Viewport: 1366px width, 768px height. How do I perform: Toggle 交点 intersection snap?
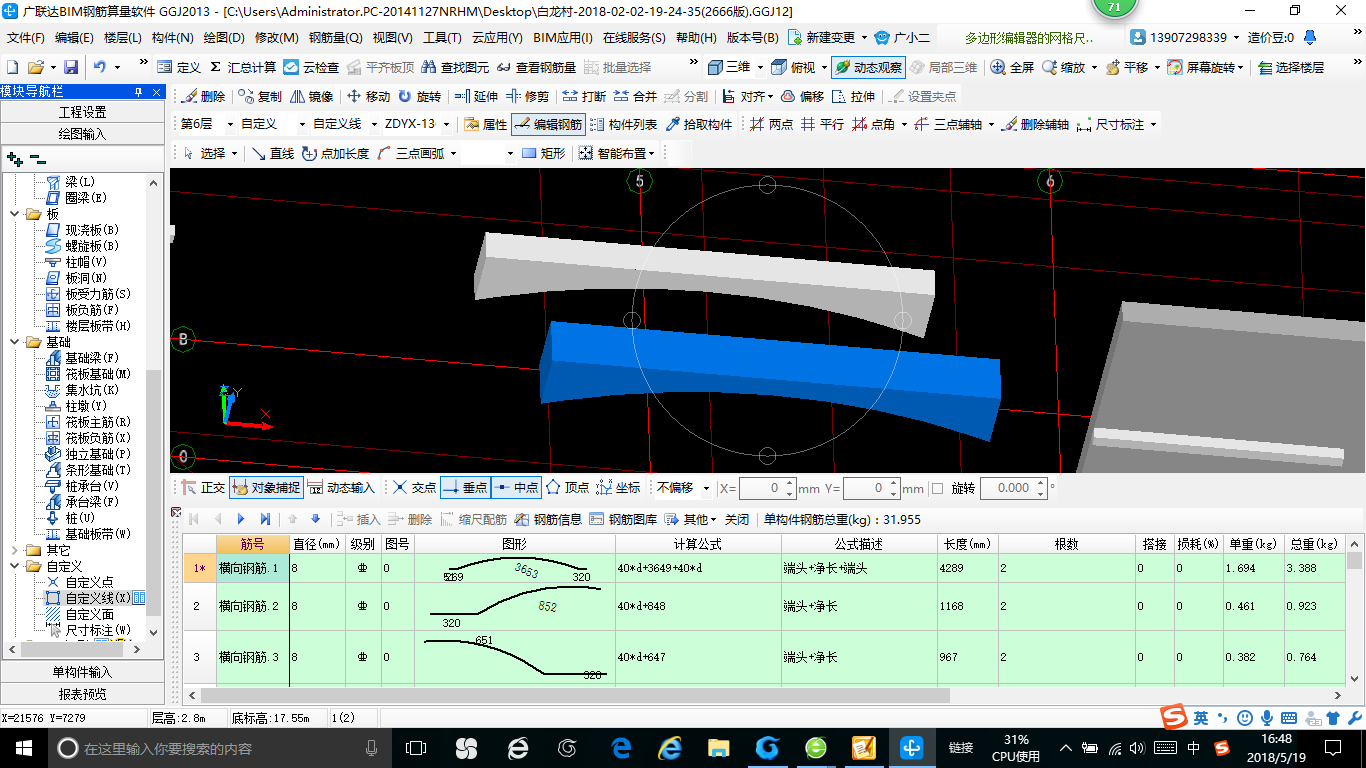414,488
